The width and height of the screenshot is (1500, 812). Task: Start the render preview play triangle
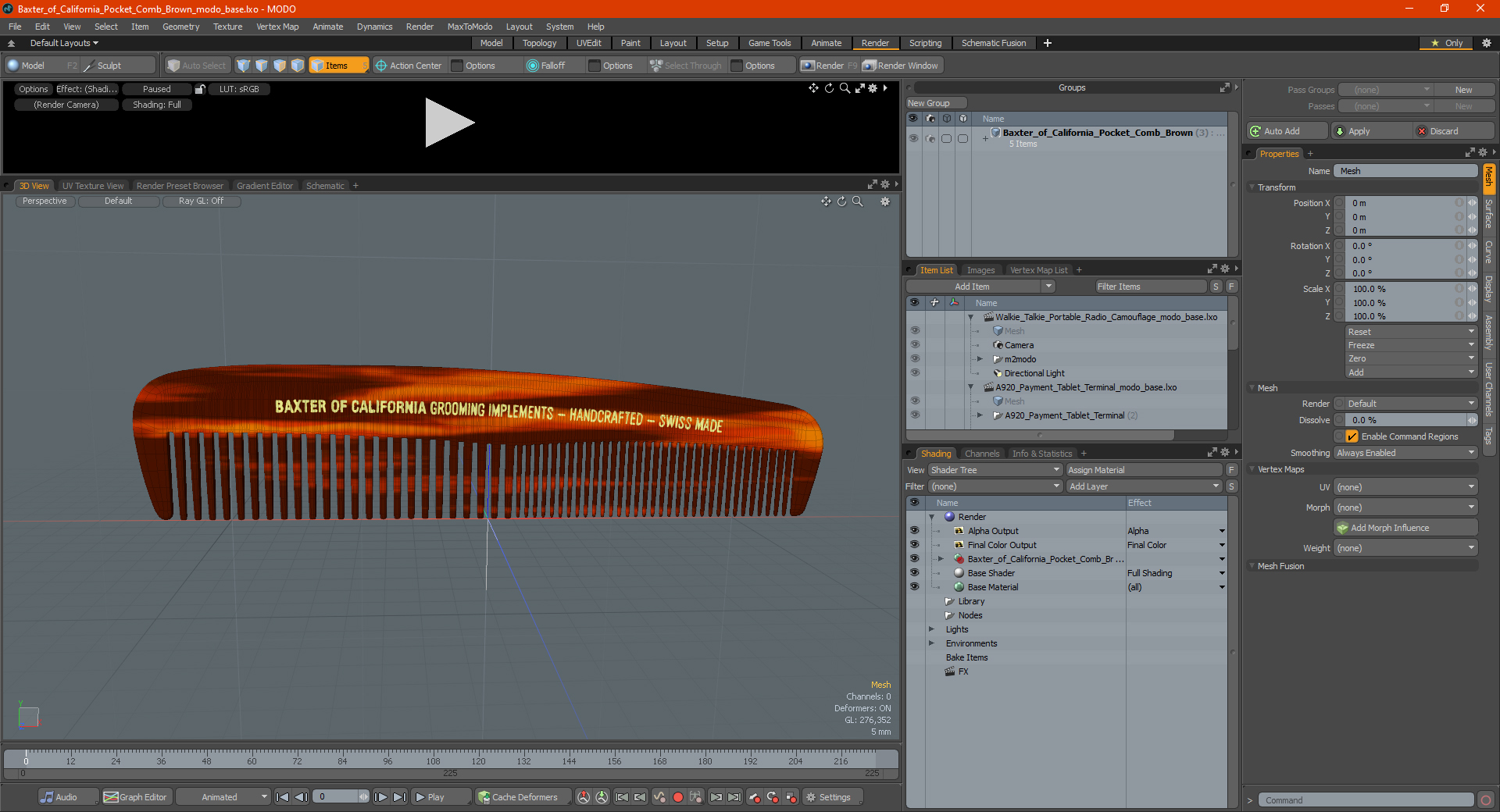pos(449,123)
